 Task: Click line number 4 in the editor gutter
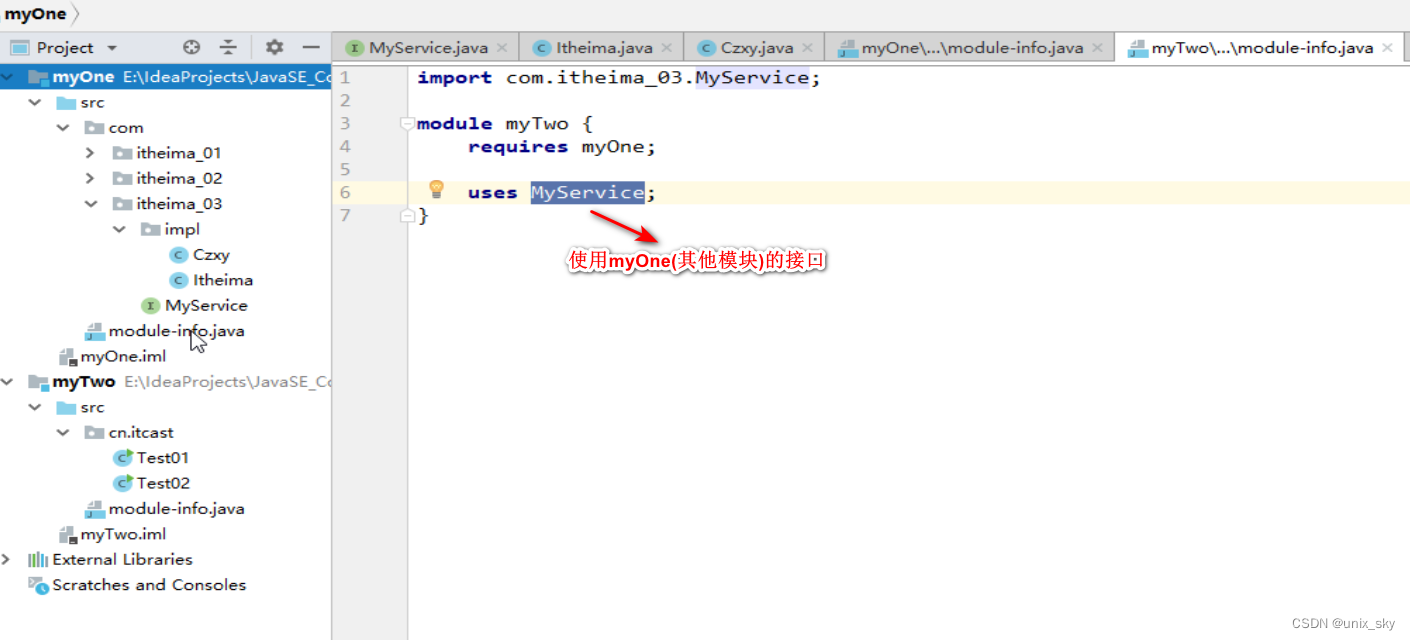(x=344, y=146)
